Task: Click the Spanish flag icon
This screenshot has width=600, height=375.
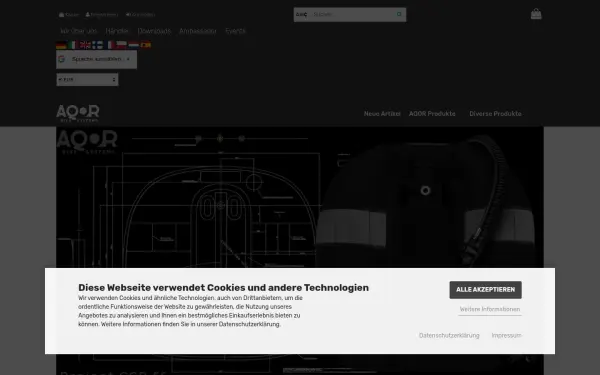Action: pos(146,45)
